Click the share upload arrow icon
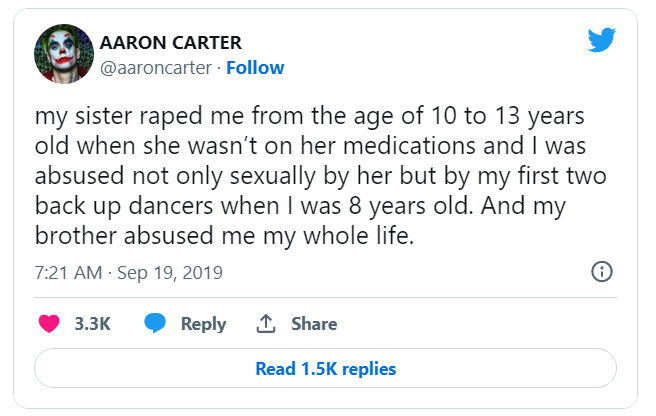 (266, 324)
